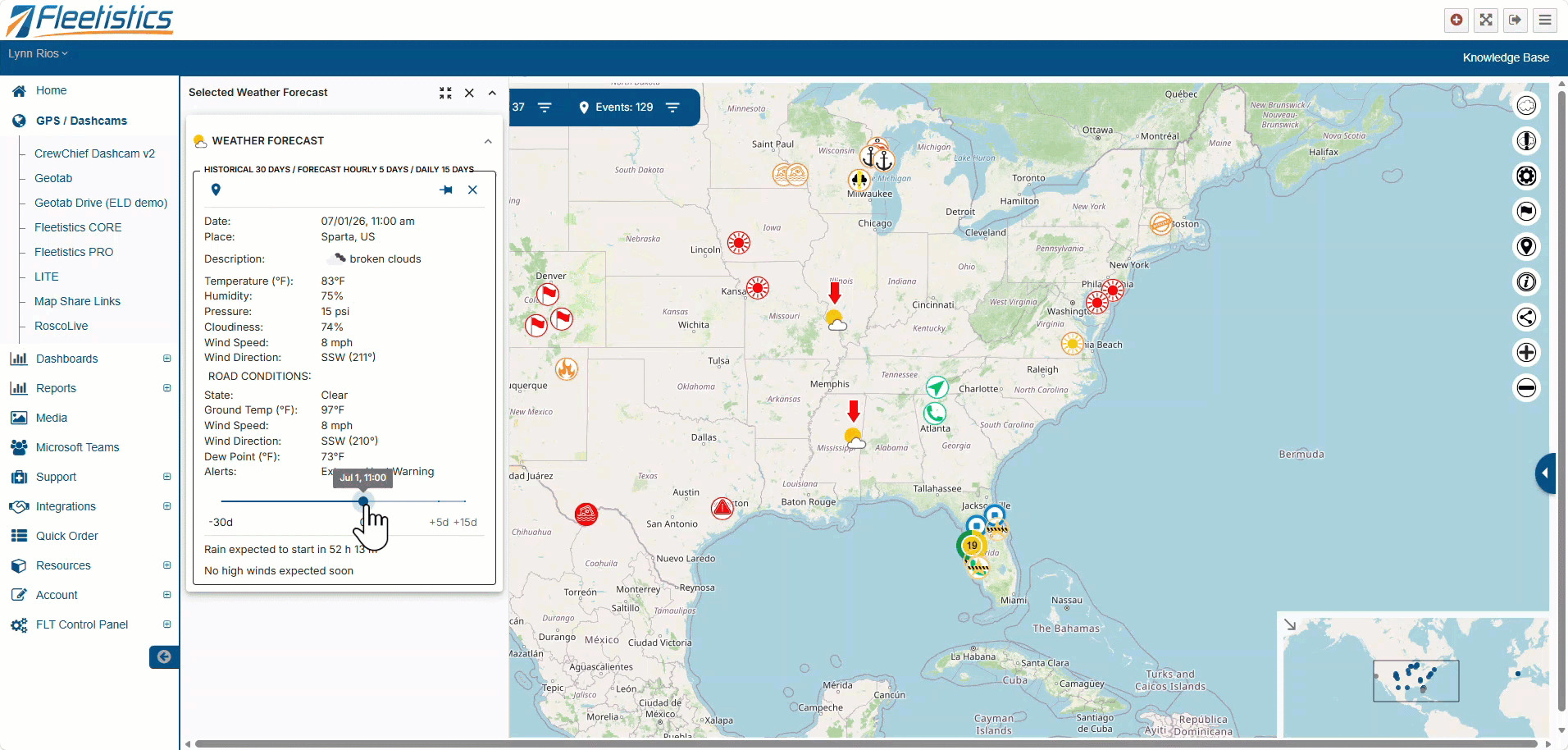This screenshot has width=1568, height=750.
Task: Open LITE in sidebar
Action: [x=47, y=277]
